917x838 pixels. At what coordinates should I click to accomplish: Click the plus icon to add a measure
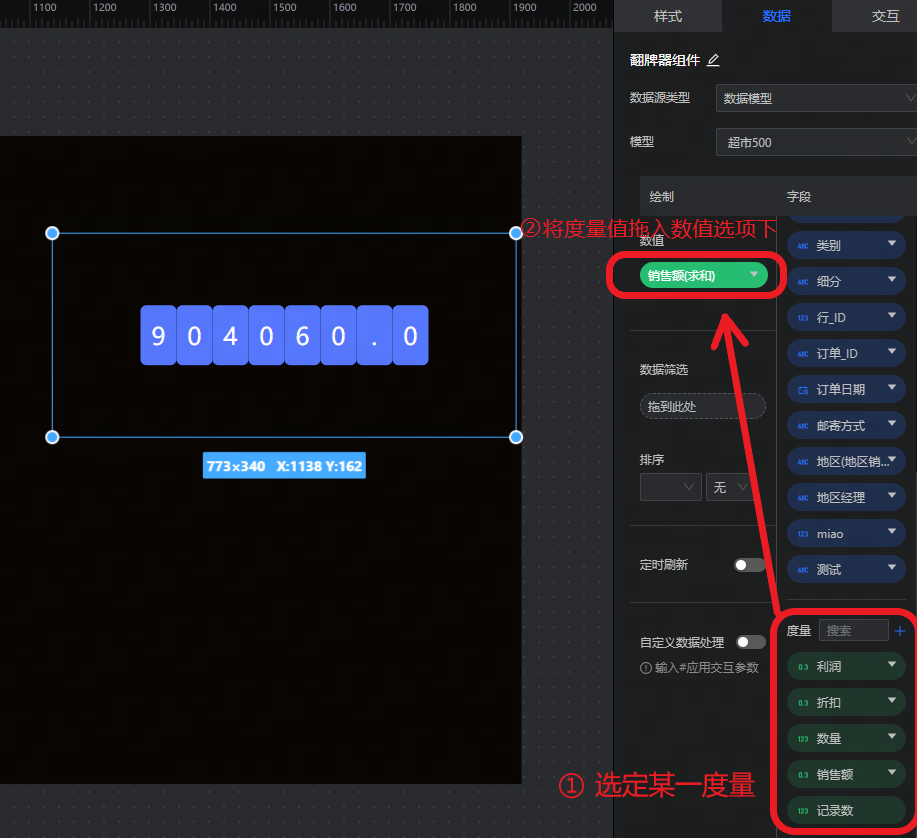coord(899,631)
